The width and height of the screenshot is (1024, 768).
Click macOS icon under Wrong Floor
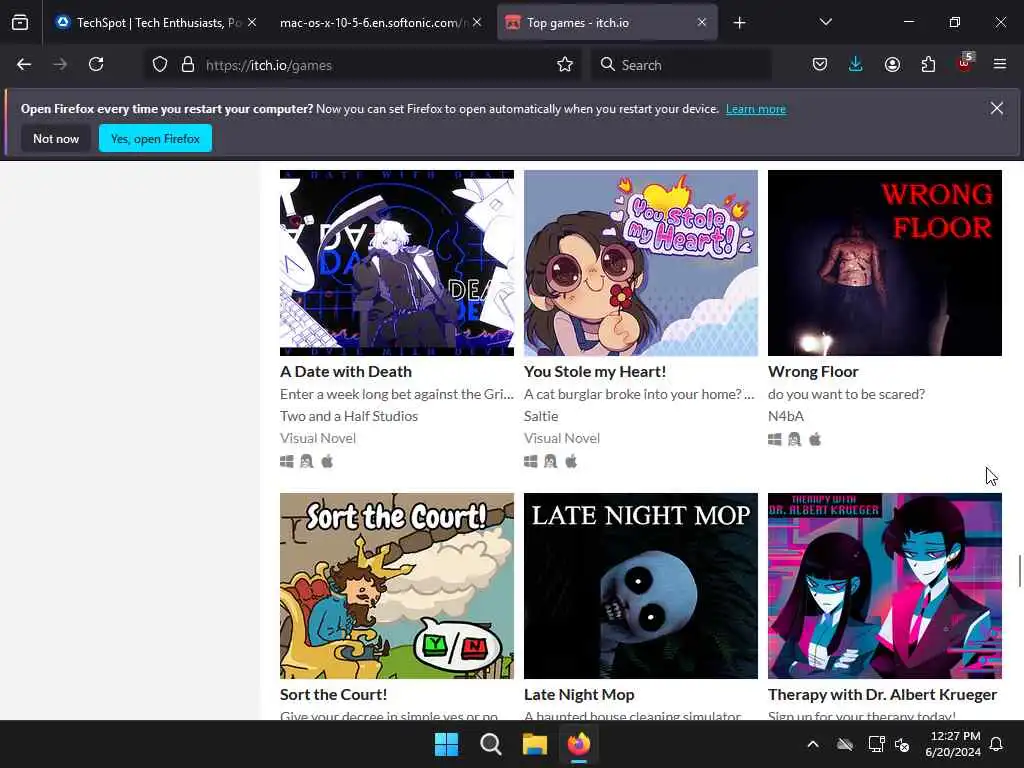[x=815, y=440]
